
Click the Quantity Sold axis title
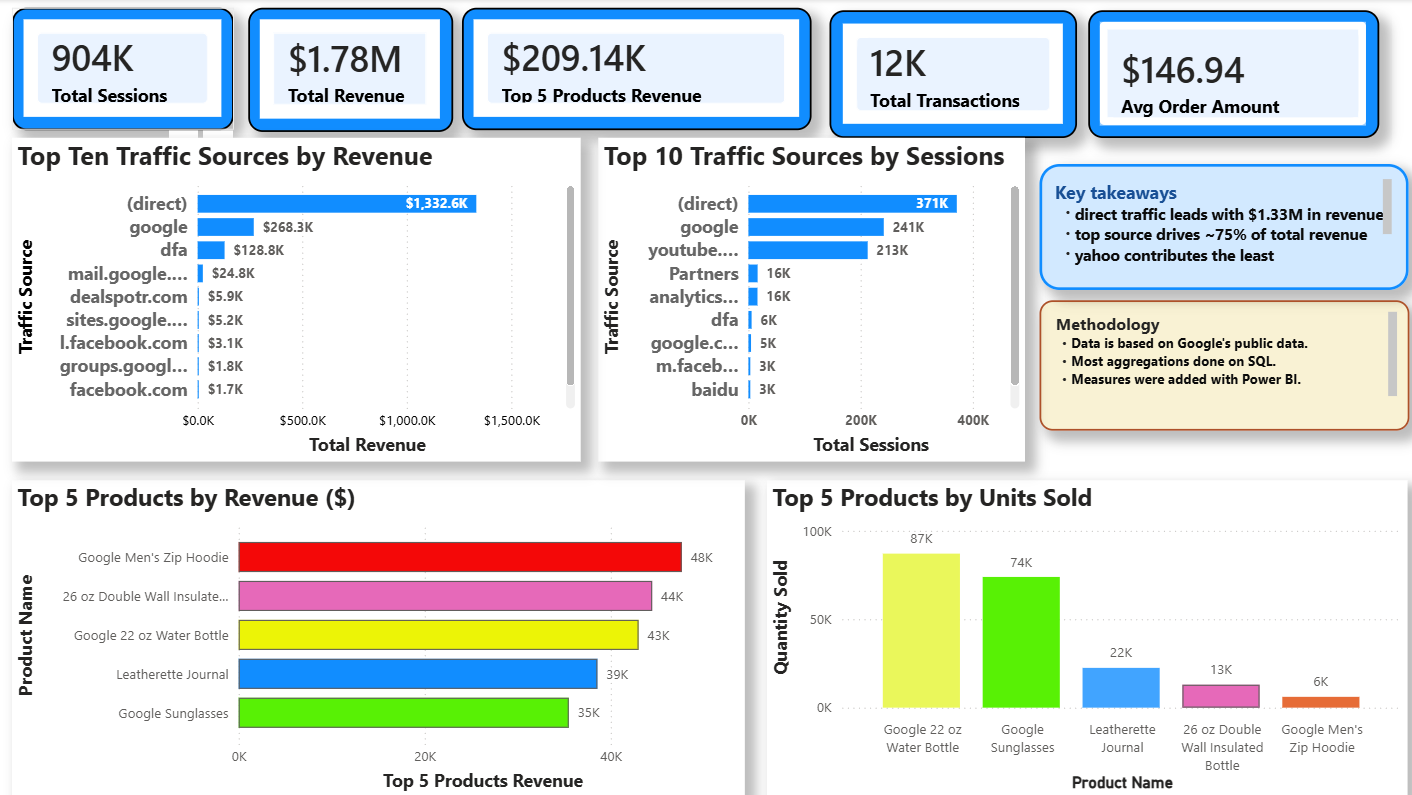782,617
